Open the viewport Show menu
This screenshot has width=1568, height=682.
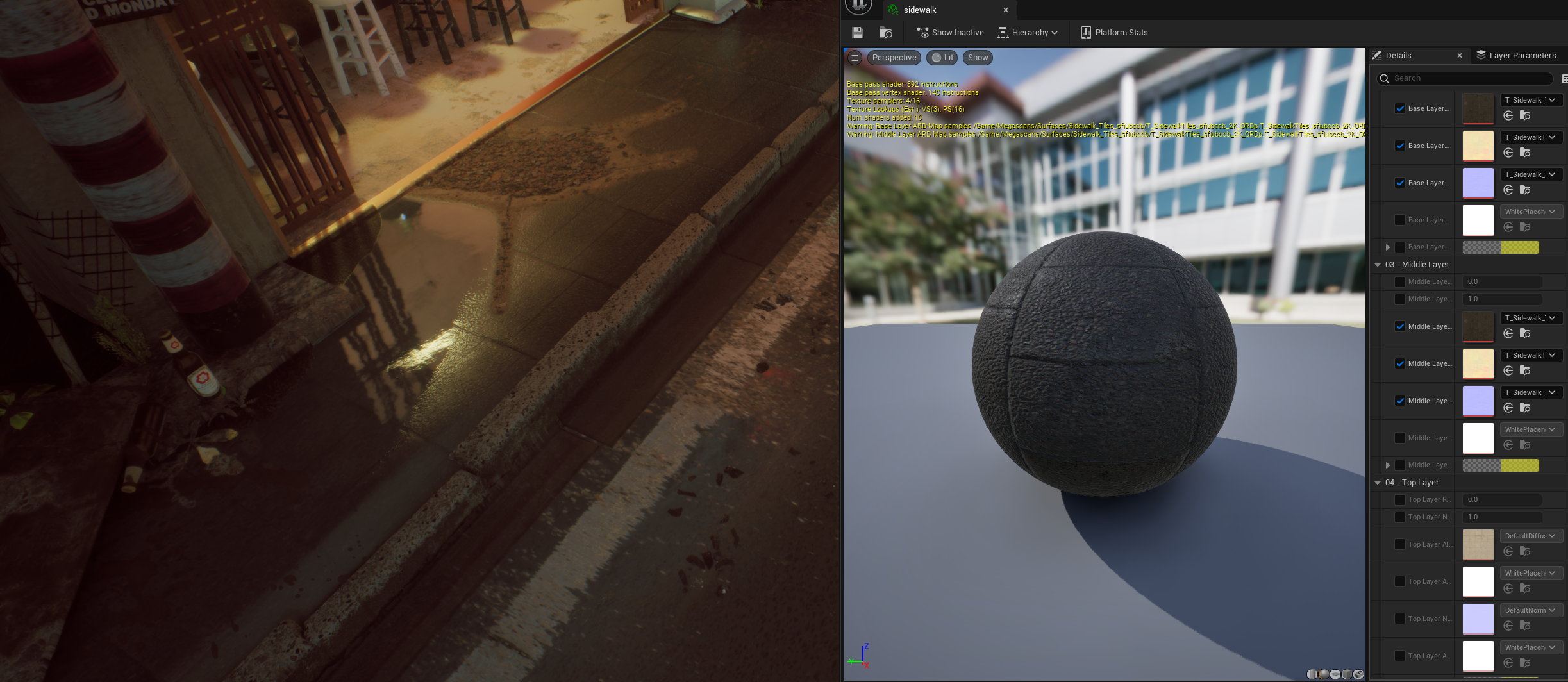pos(978,58)
